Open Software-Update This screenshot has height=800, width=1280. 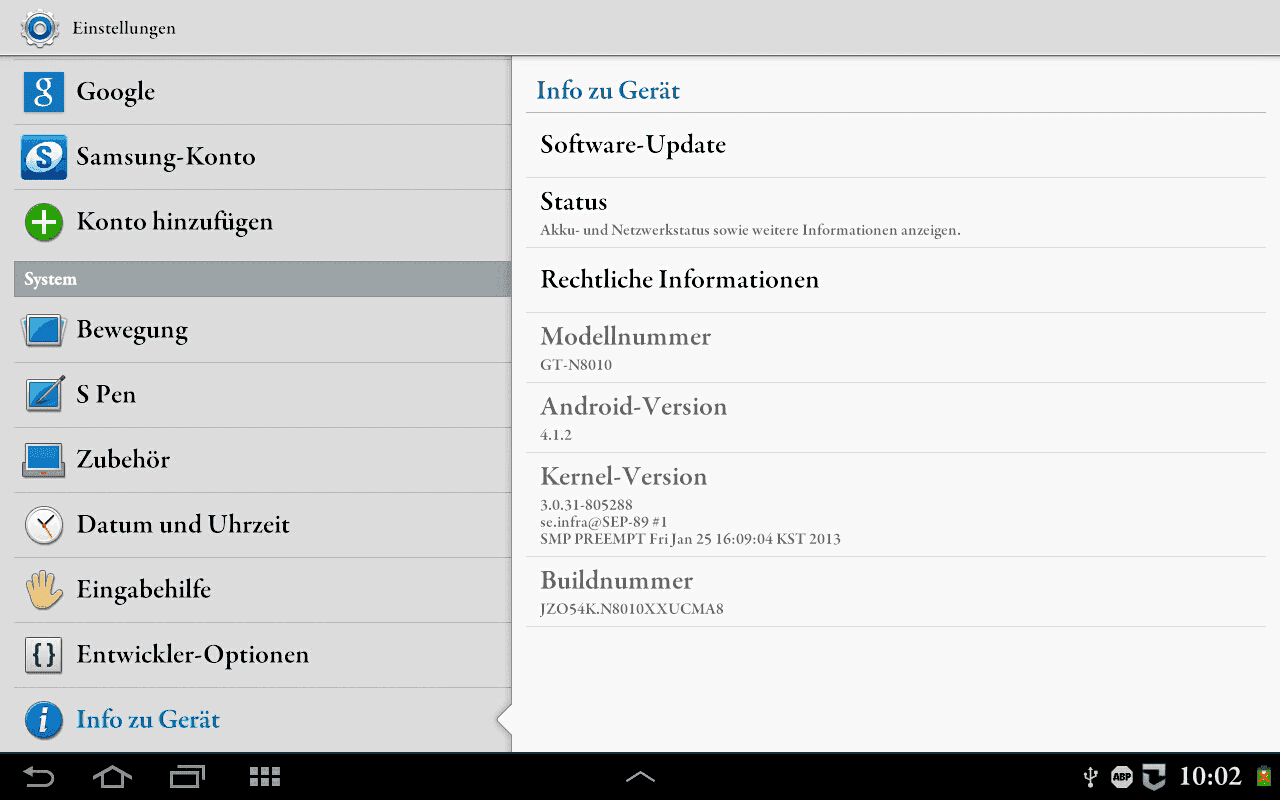coord(896,145)
